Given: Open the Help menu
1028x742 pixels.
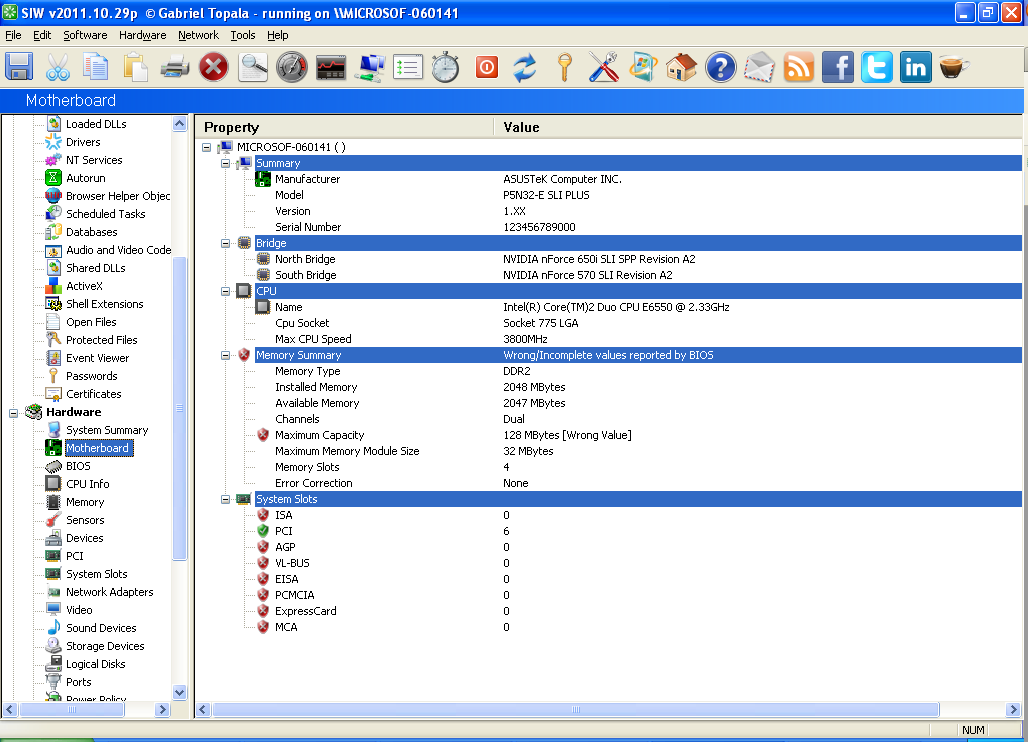Looking at the screenshot, I should (x=277, y=35).
